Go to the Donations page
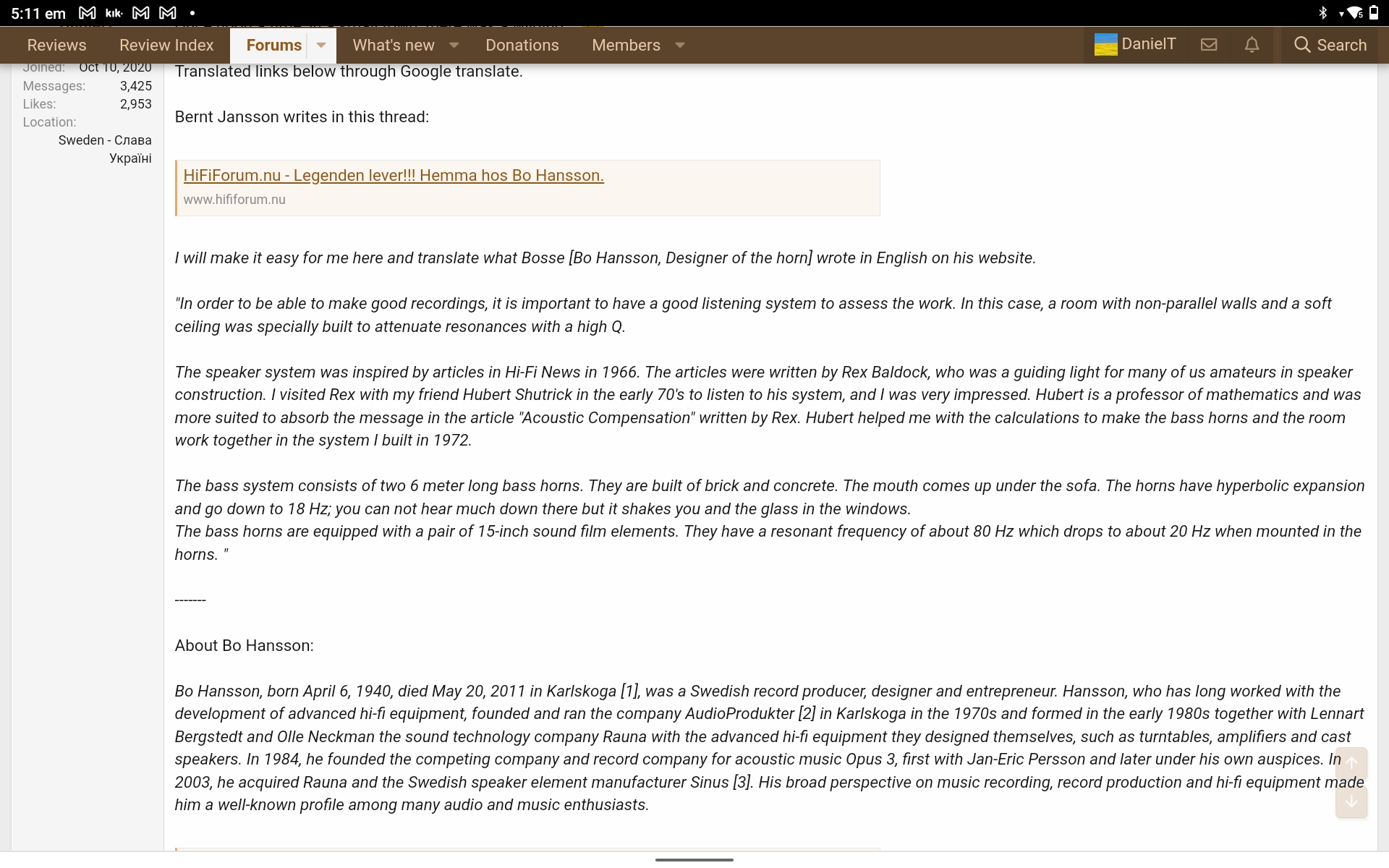Screen dimensions: 1389x868 (x=522, y=45)
